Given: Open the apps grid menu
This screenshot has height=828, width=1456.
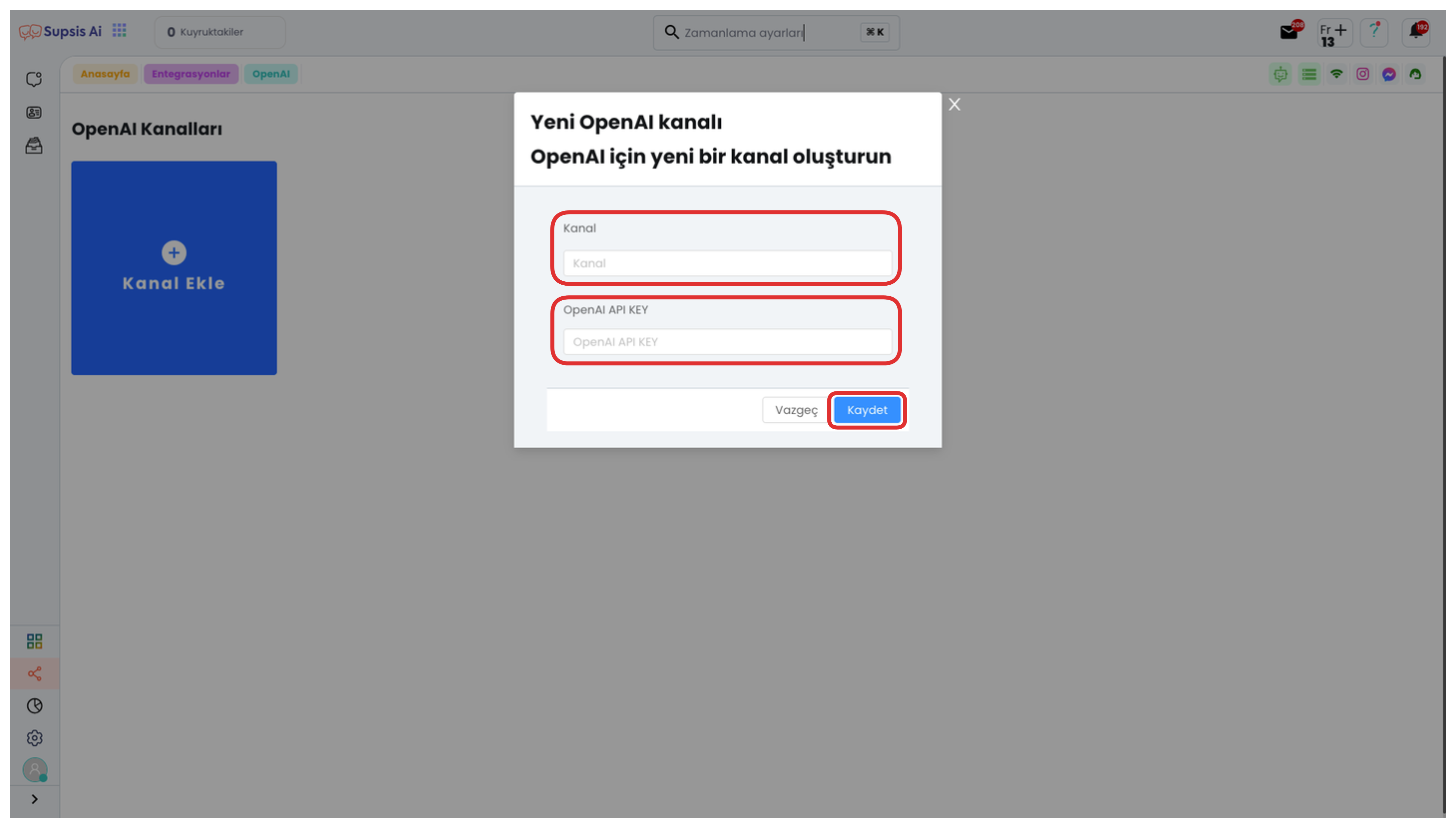Looking at the screenshot, I should [x=119, y=30].
